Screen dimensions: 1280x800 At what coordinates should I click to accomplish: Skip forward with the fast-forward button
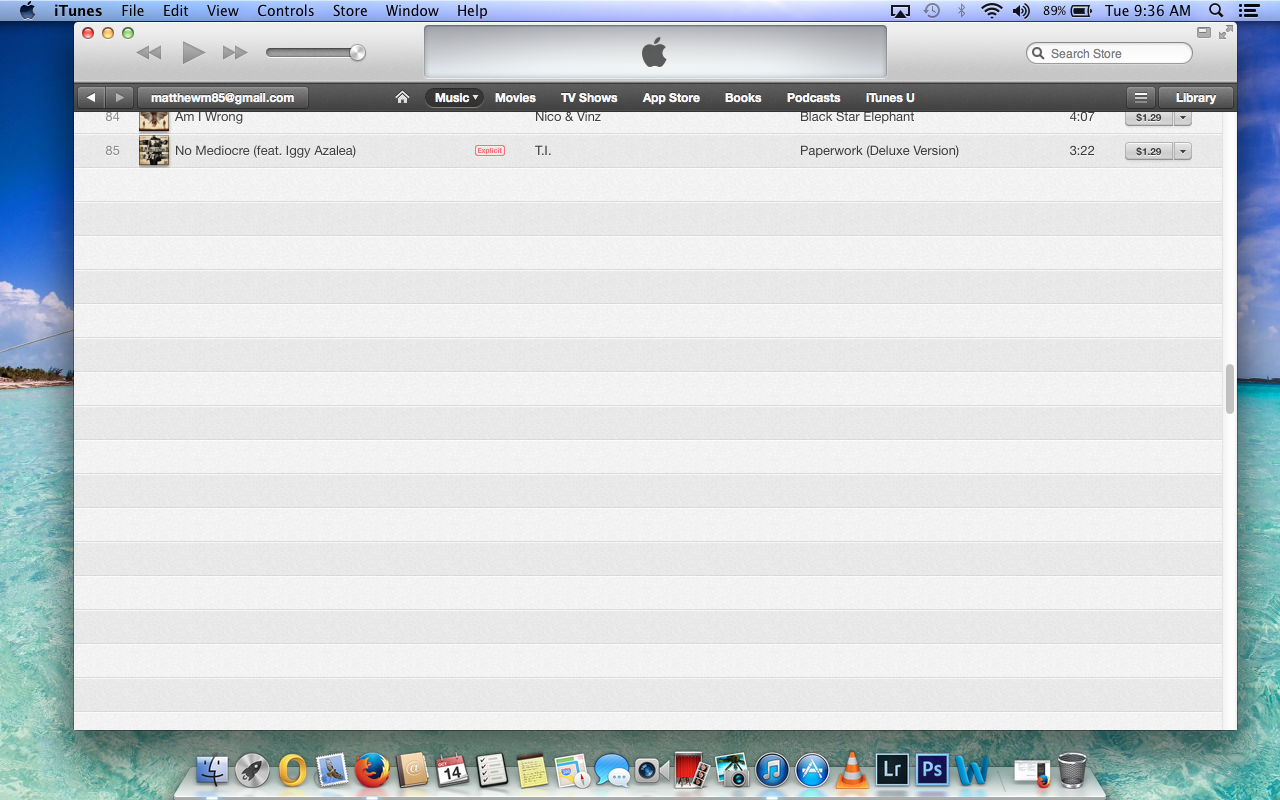[x=235, y=53]
